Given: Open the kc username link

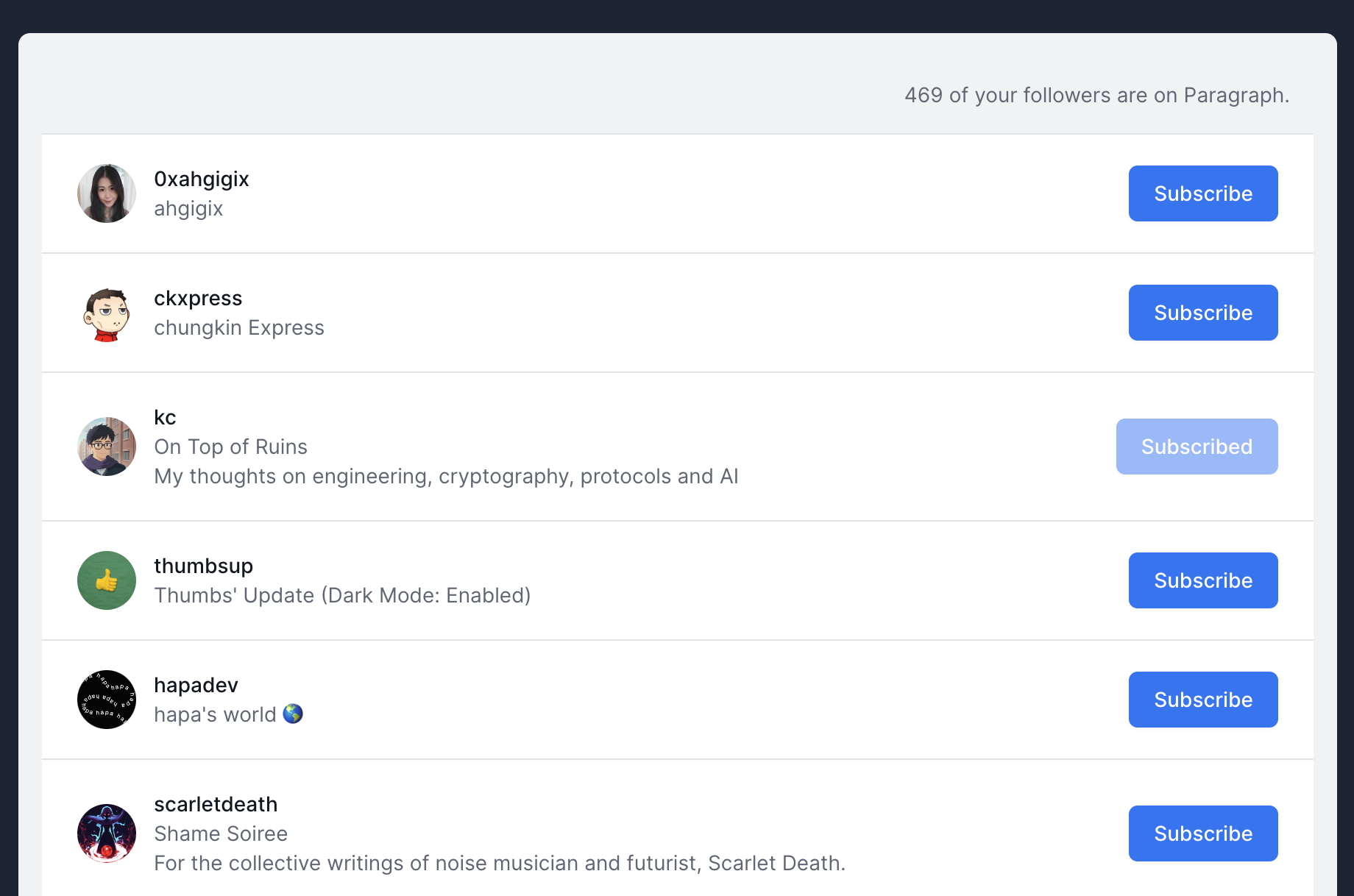Looking at the screenshot, I should pos(165,417).
